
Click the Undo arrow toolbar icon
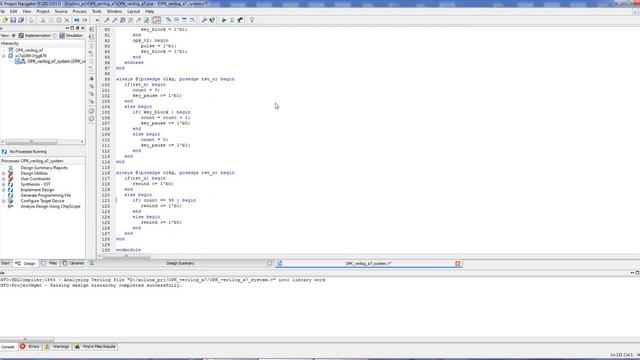coord(77,20)
